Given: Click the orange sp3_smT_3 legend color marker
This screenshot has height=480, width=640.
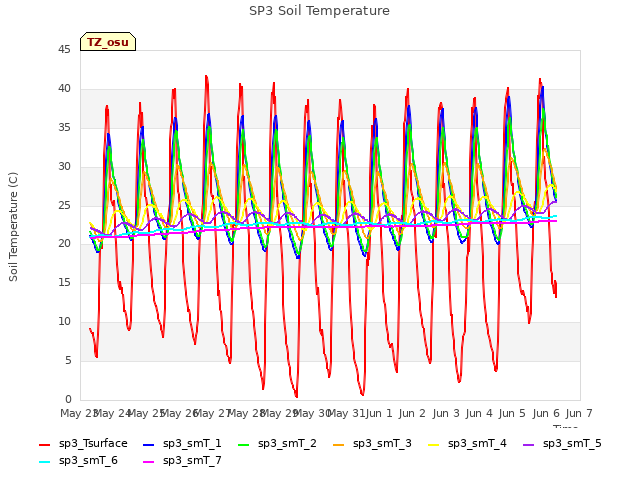Looking at the screenshot, I should [x=339, y=444].
